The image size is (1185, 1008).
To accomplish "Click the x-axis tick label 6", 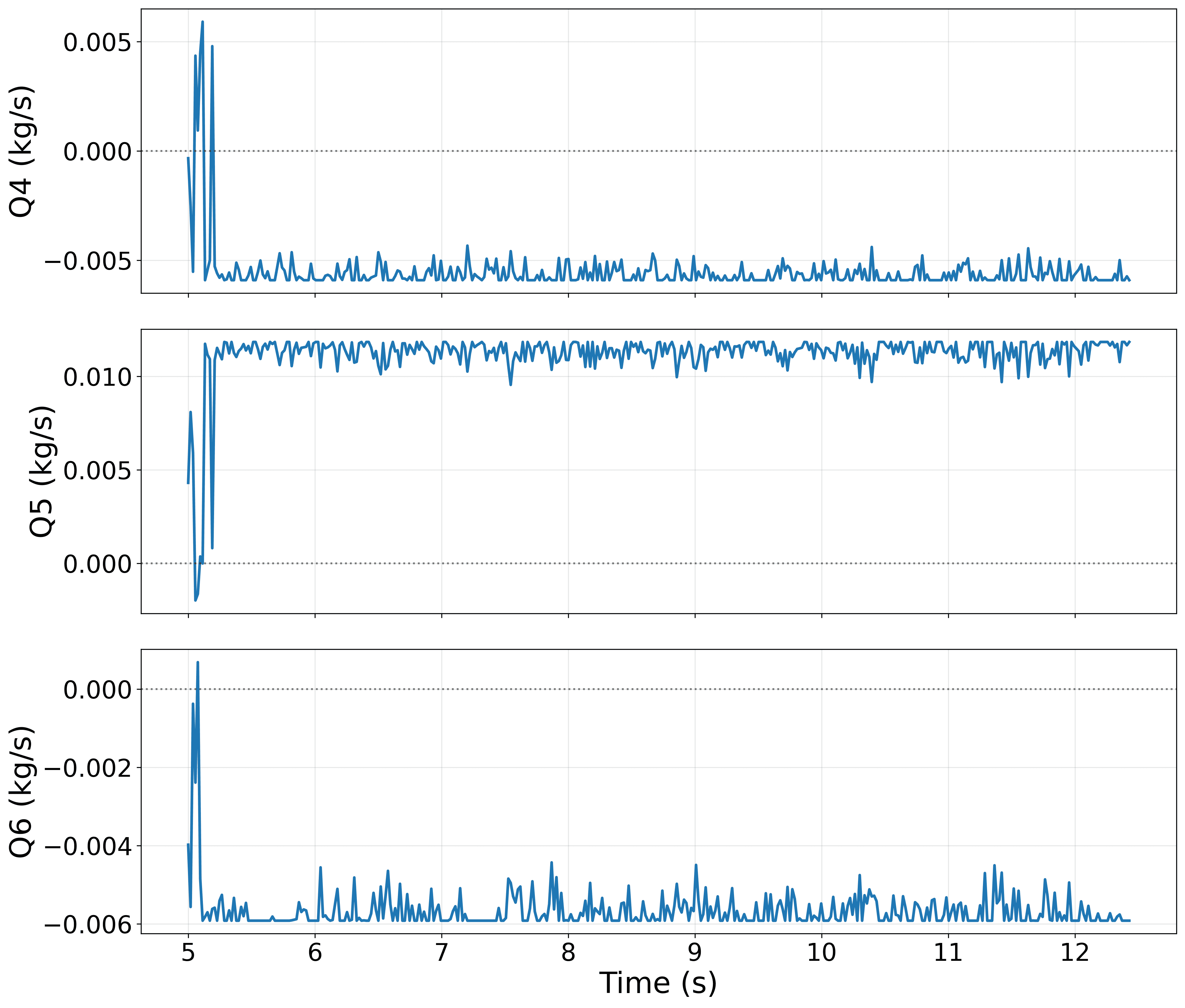I will point(315,953).
